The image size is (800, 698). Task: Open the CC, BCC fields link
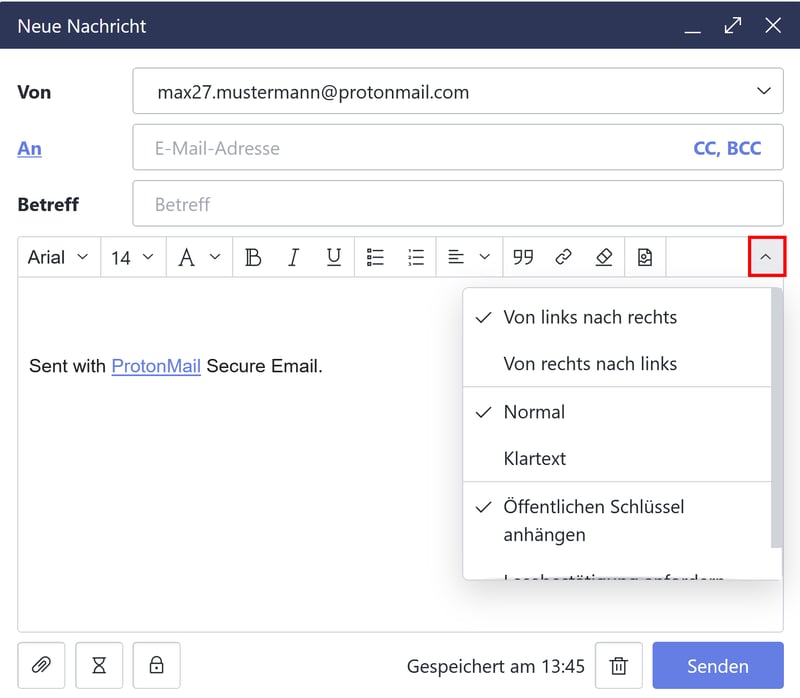pos(727,148)
